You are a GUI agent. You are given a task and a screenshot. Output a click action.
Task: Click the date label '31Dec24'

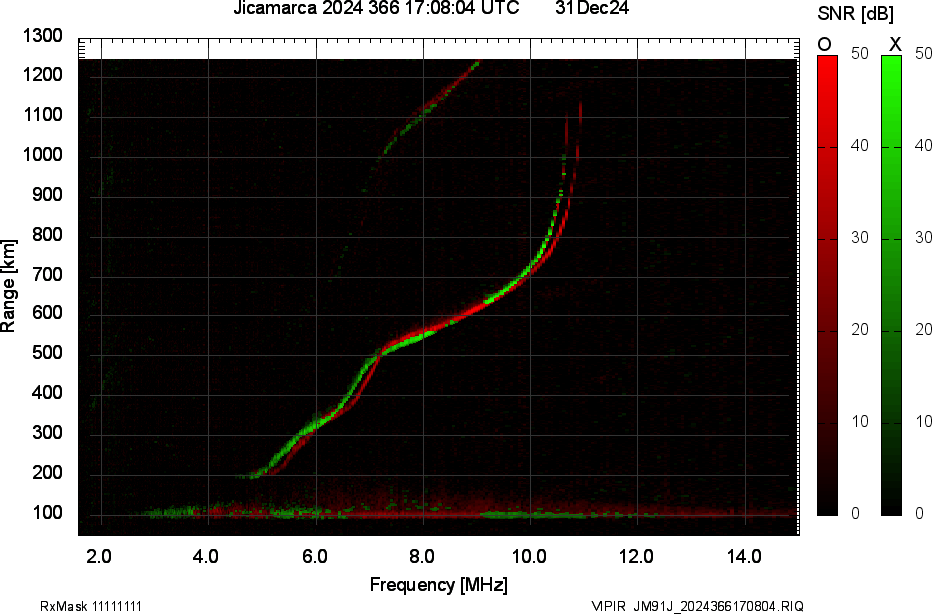click(x=592, y=8)
